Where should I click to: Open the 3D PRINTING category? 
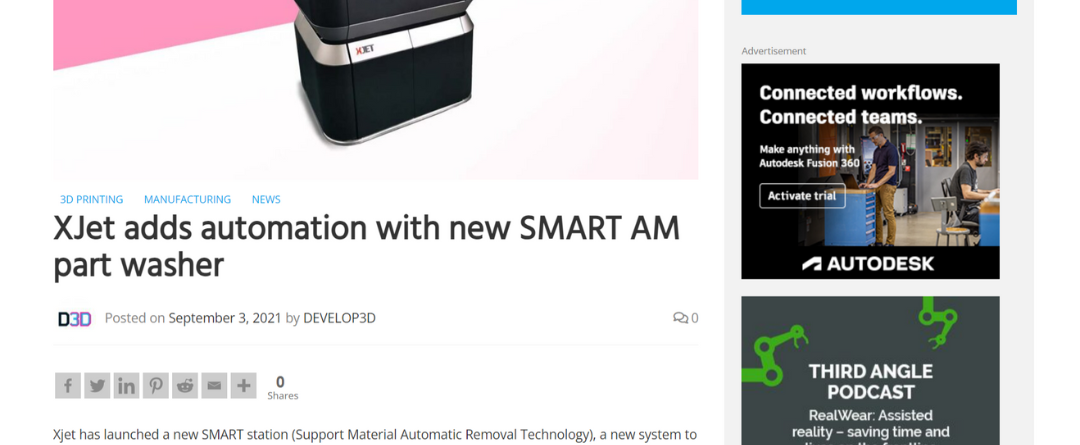tap(92, 199)
